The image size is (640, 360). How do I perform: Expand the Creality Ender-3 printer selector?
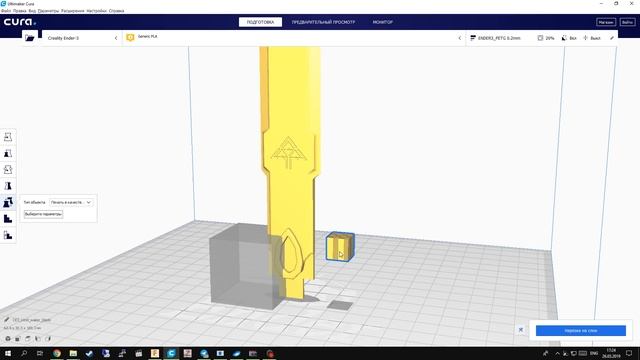coord(82,38)
